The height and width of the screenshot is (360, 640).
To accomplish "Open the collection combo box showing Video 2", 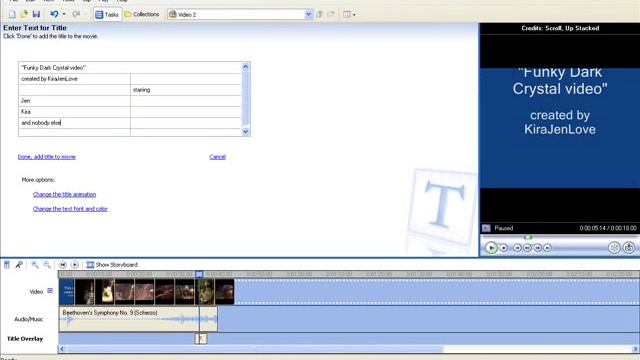I will pos(240,14).
